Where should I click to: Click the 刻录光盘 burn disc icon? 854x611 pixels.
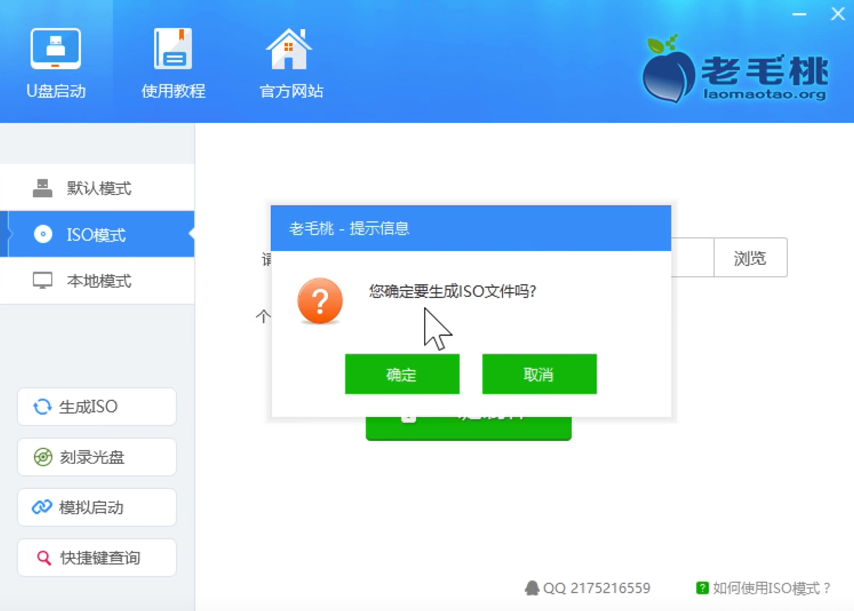[x=42, y=457]
